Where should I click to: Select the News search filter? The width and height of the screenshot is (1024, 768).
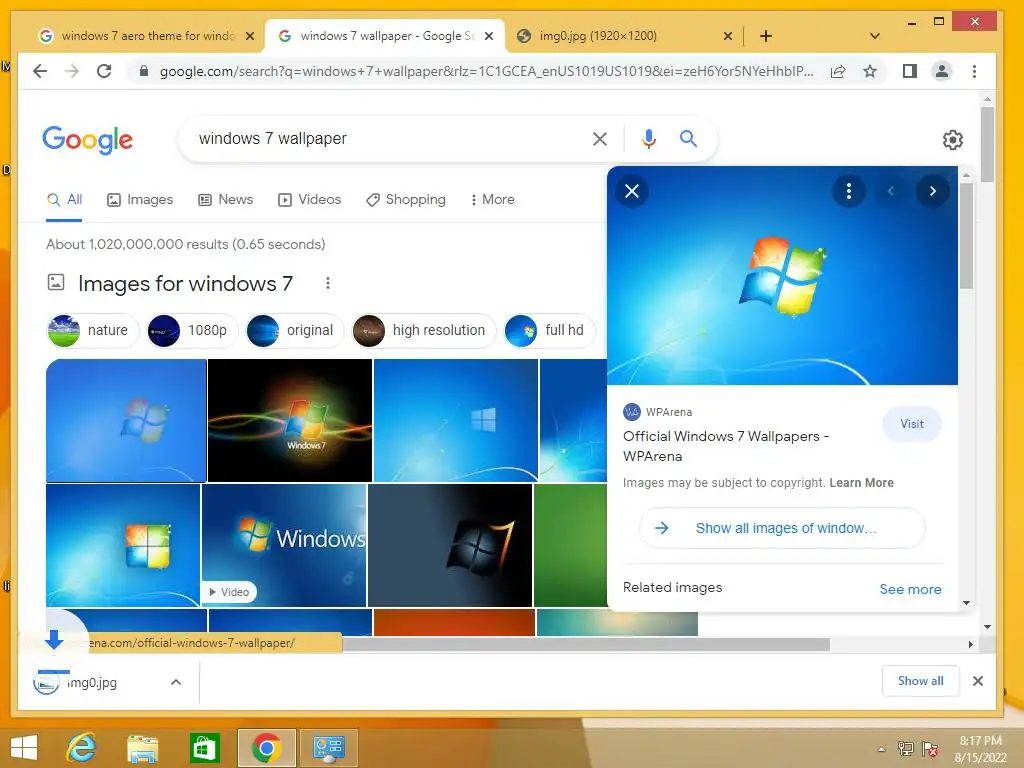pyautogui.click(x=225, y=200)
